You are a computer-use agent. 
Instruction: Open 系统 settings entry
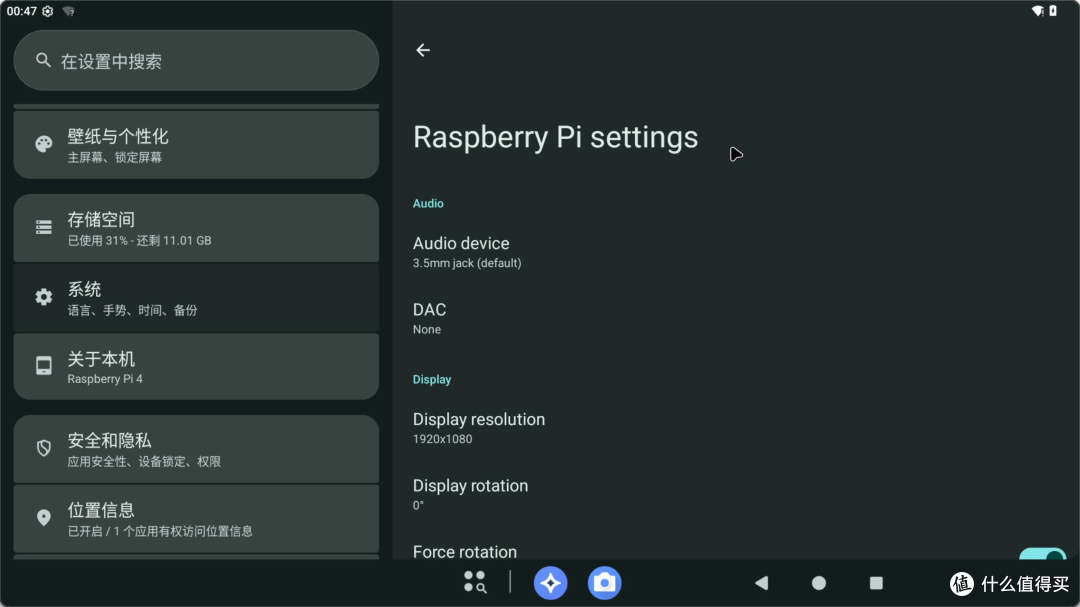pyautogui.click(x=196, y=298)
